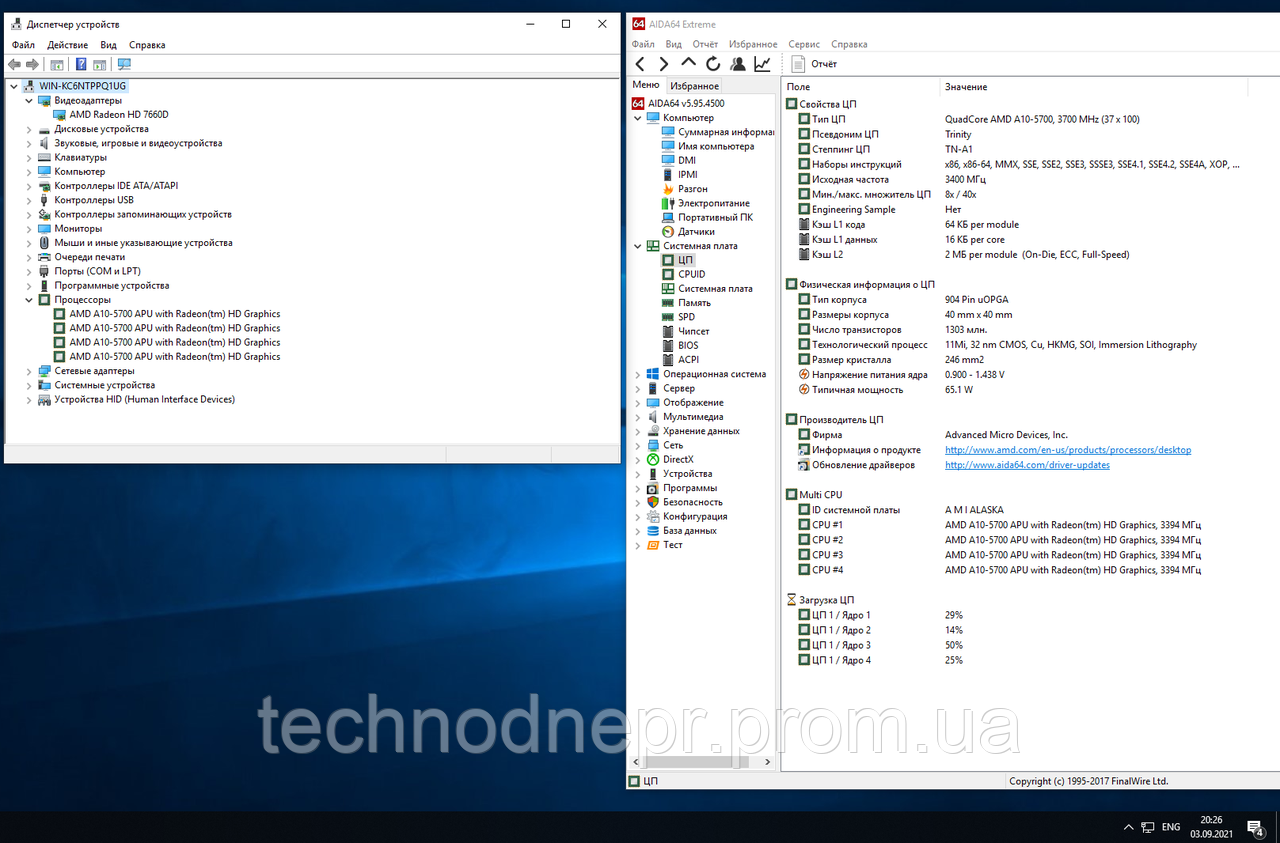The width and height of the screenshot is (1280, 843).
Task: Click Device Manager back toolbar arrow
Action: click(x=14, y=64)
